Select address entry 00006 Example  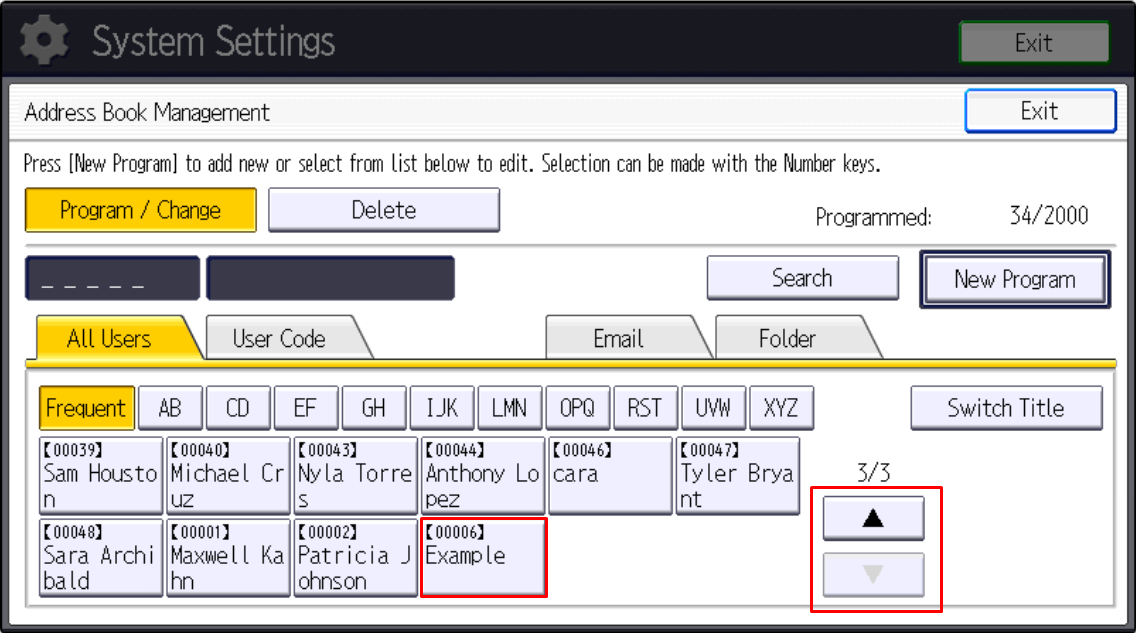tap(483, 558)
